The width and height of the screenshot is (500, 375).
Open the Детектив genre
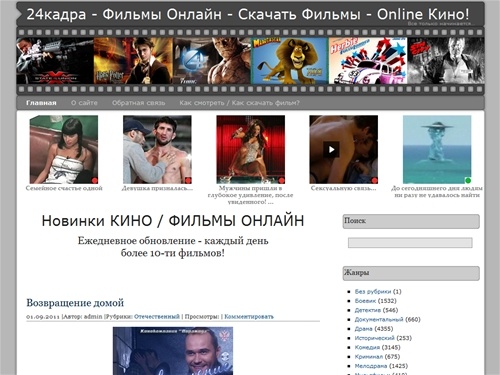[x=368, y=310]
